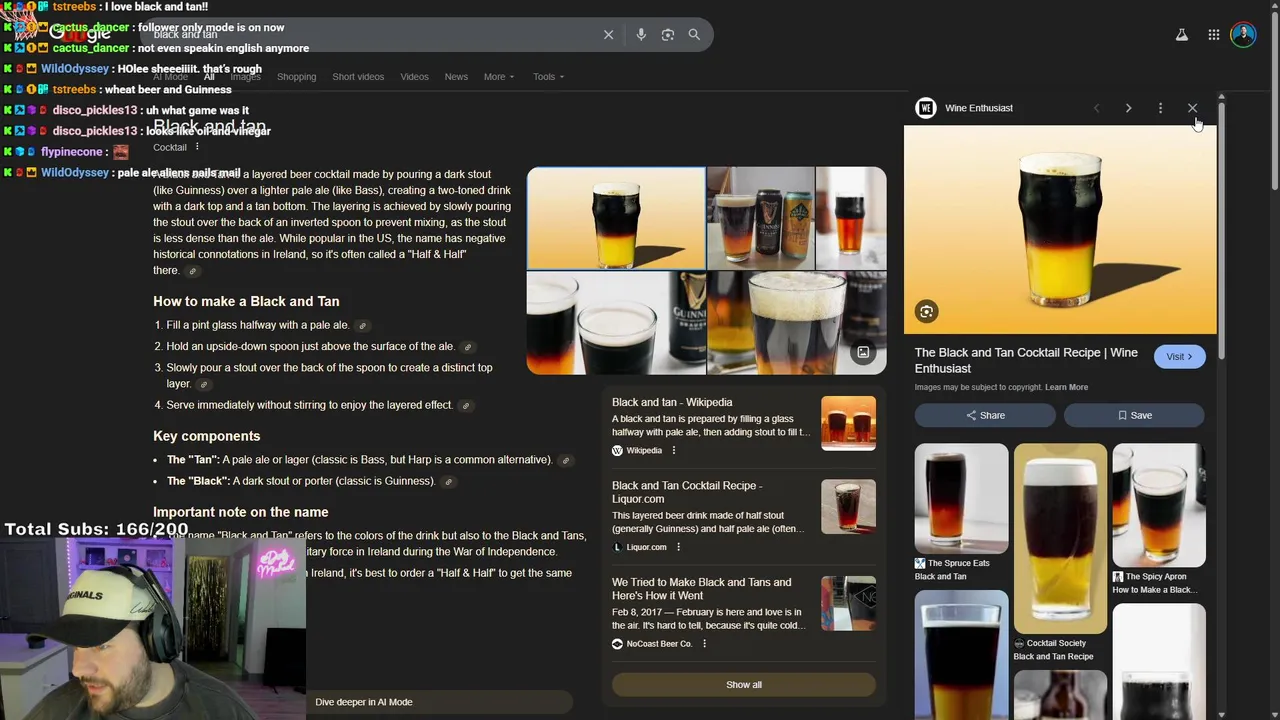Image resolution: width=1280 pixels, height=720 pixels.
Task: Open Wikipedia result options menu
Action: tap(673, 451)
